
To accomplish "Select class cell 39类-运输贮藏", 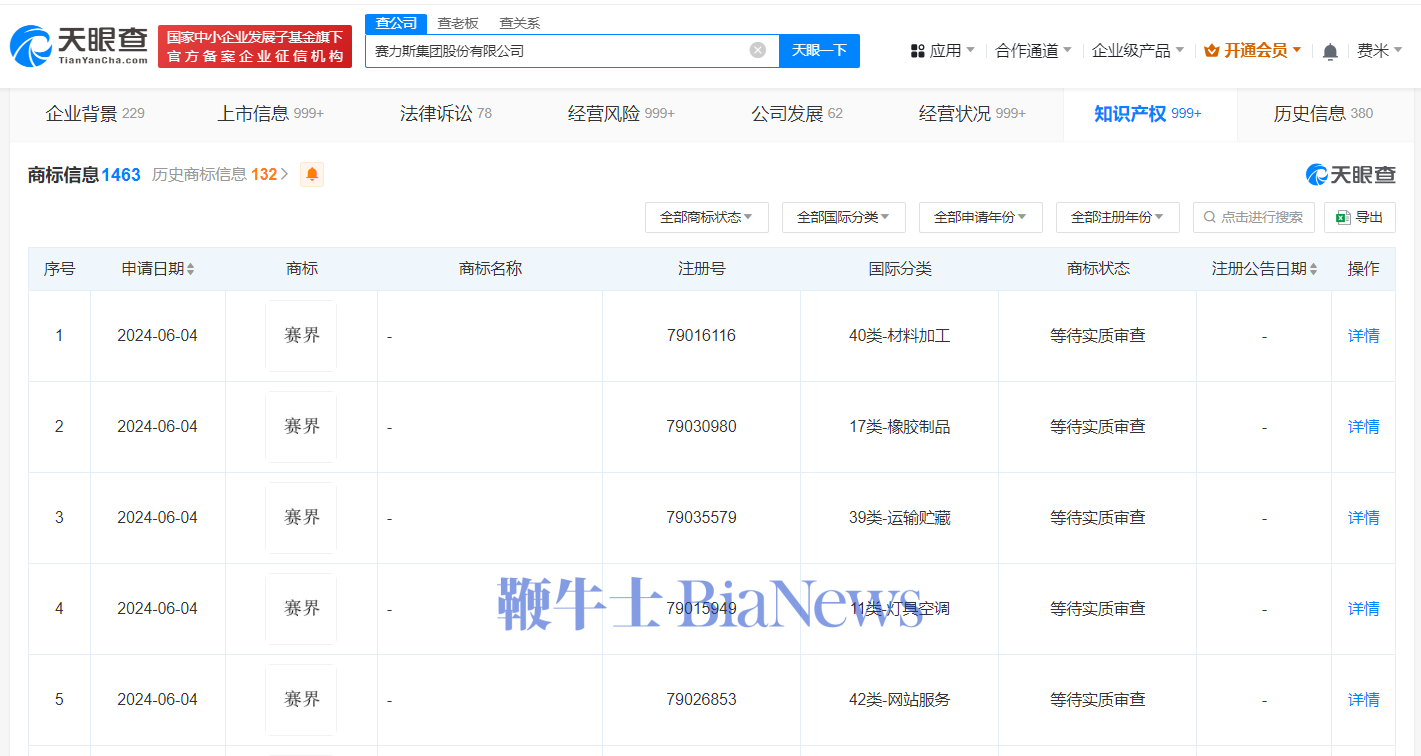I will tap(899, 518).
